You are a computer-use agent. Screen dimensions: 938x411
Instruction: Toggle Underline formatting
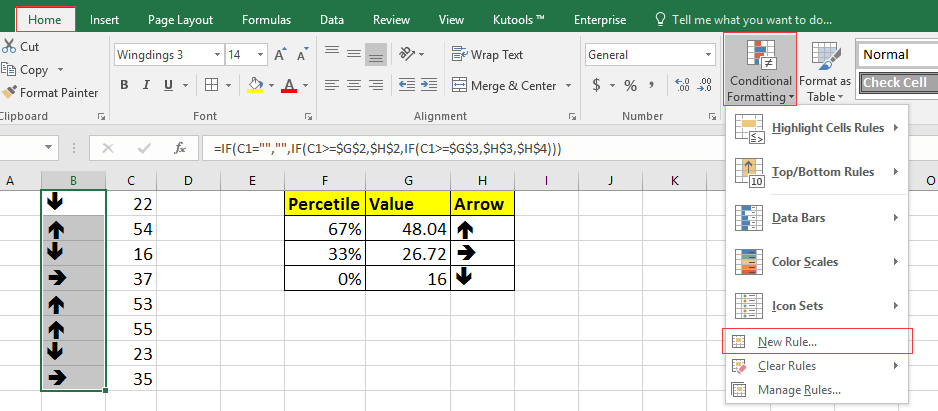point(169,86)
